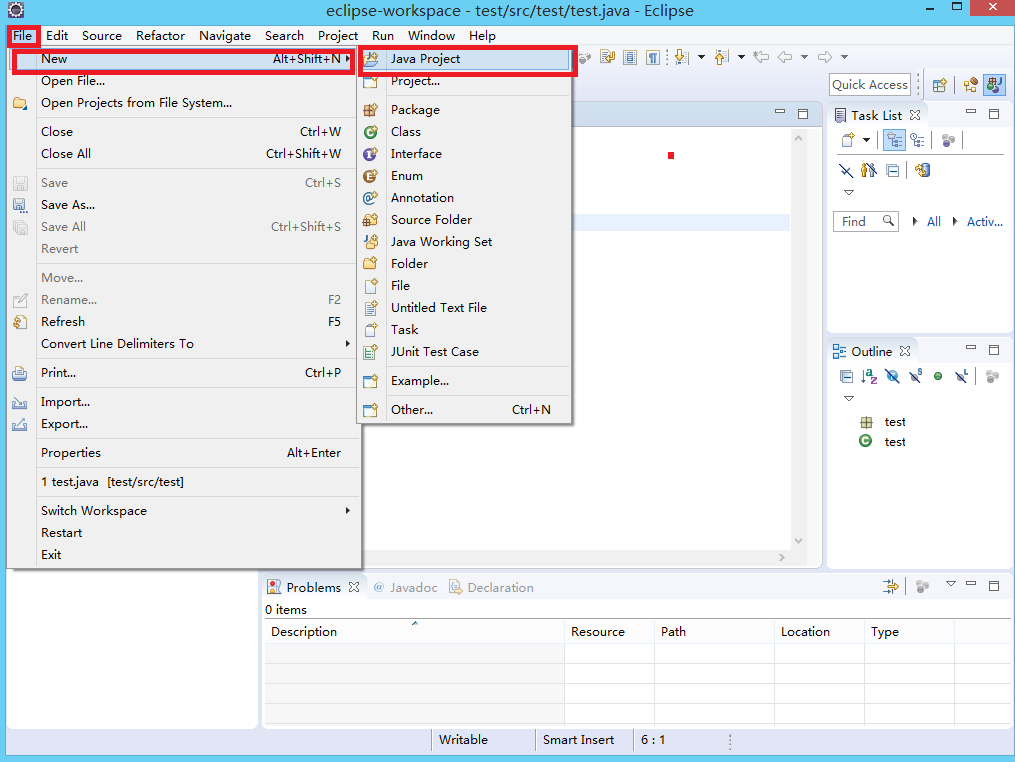Image resolution: width=1015 pixels, height=762 pixels.
Task: Choose Enum in the New submenu
Action: pyautogui.click(x=465, y=175)
